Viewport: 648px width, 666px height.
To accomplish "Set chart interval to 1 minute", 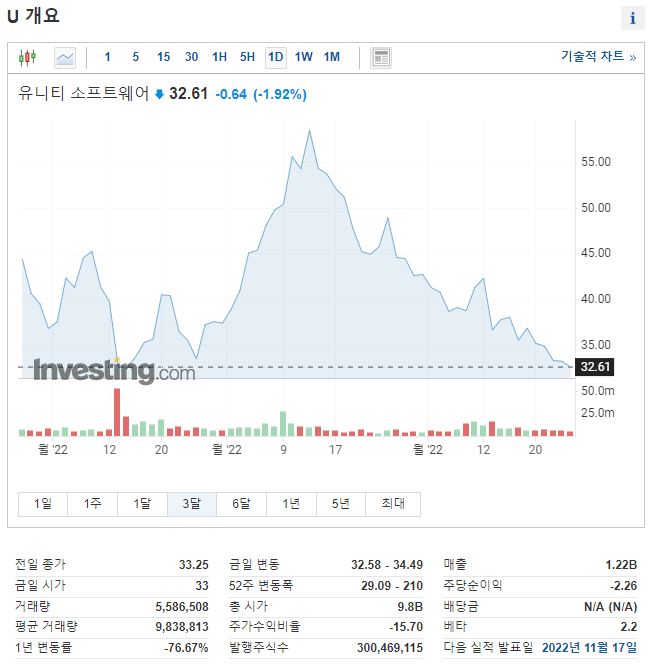I will tap(107, 57).
